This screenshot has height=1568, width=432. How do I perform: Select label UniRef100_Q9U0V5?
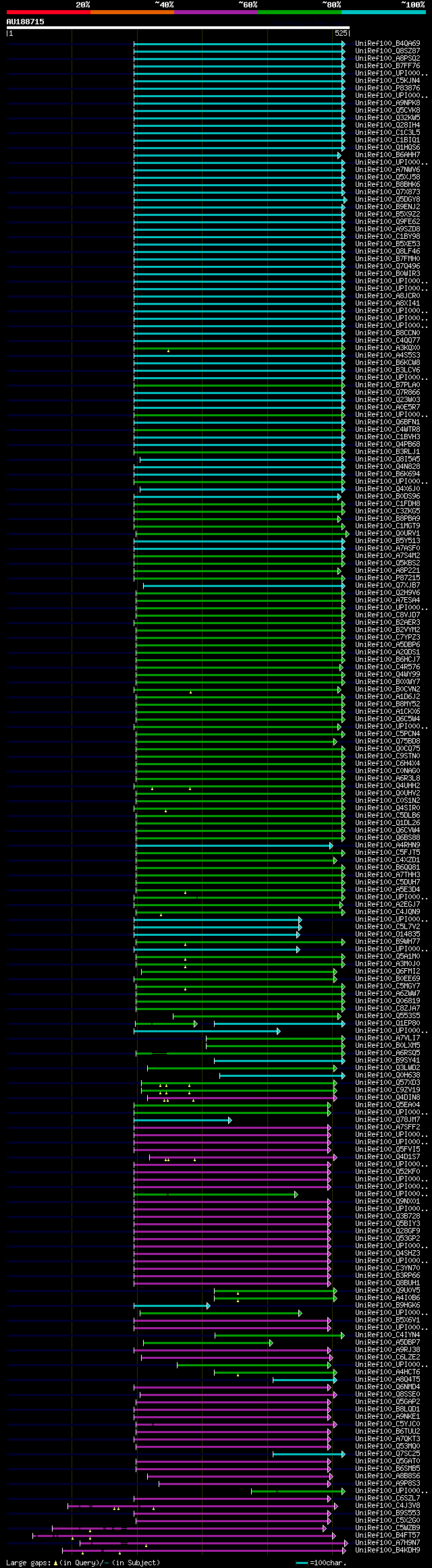point(387,1291)
